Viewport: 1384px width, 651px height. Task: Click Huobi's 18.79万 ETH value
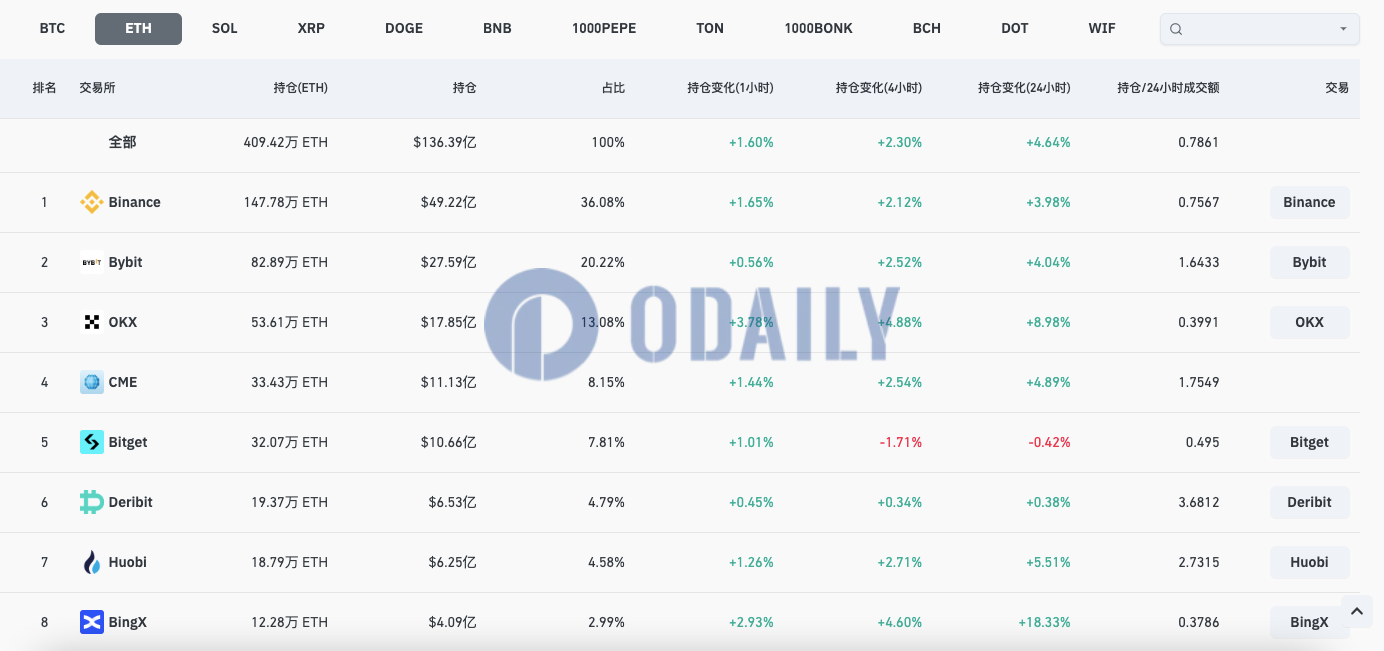pyautogui.click(x=289, y=562)
